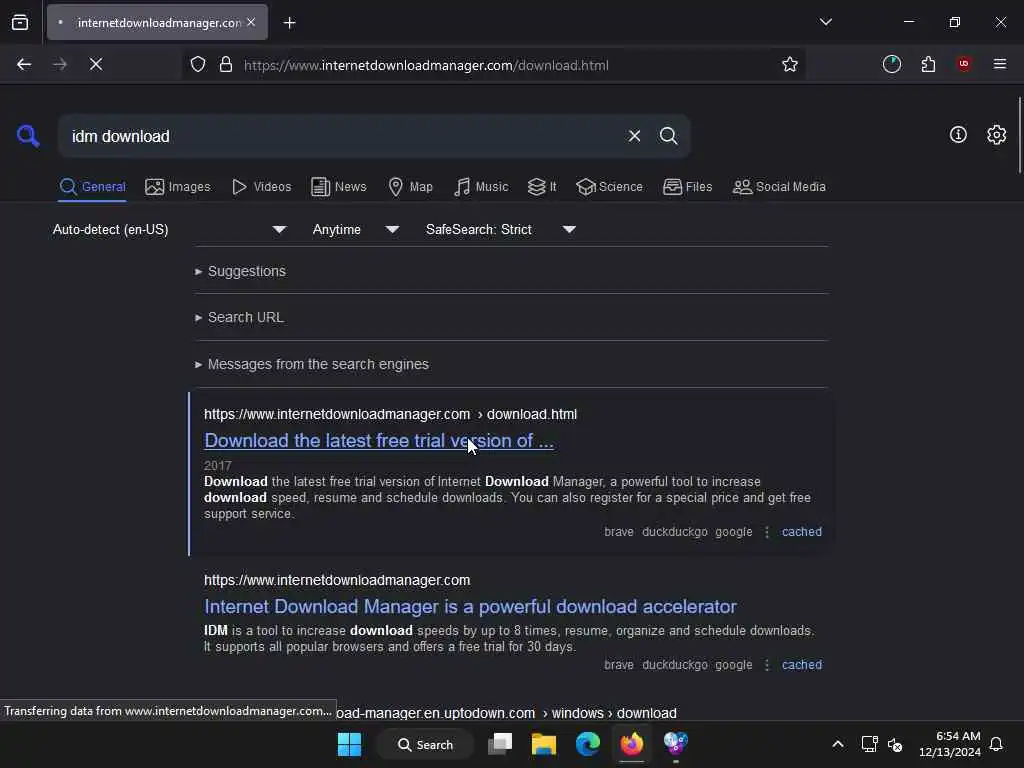
Task: Click the three-dot separator in first result
Action: point(767,532)
